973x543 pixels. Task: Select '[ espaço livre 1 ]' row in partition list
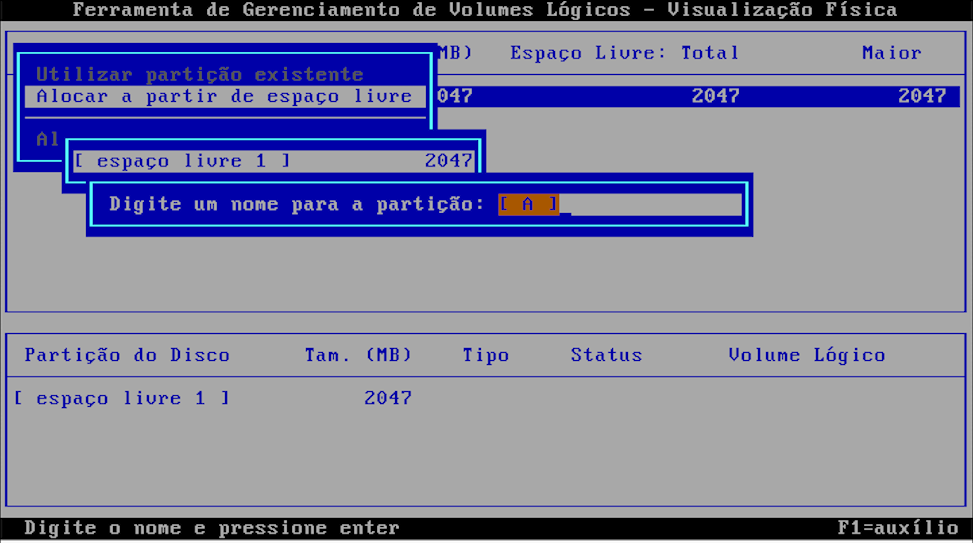(x=121, y=398)
